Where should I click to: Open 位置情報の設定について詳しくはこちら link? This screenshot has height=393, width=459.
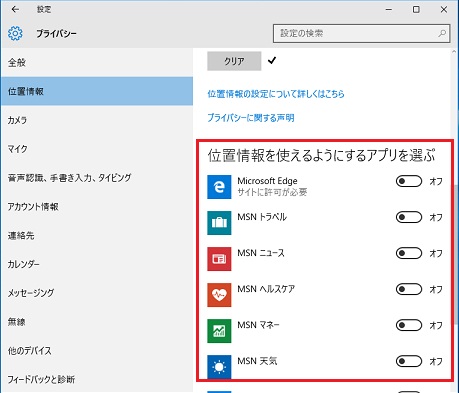[276, 94]
